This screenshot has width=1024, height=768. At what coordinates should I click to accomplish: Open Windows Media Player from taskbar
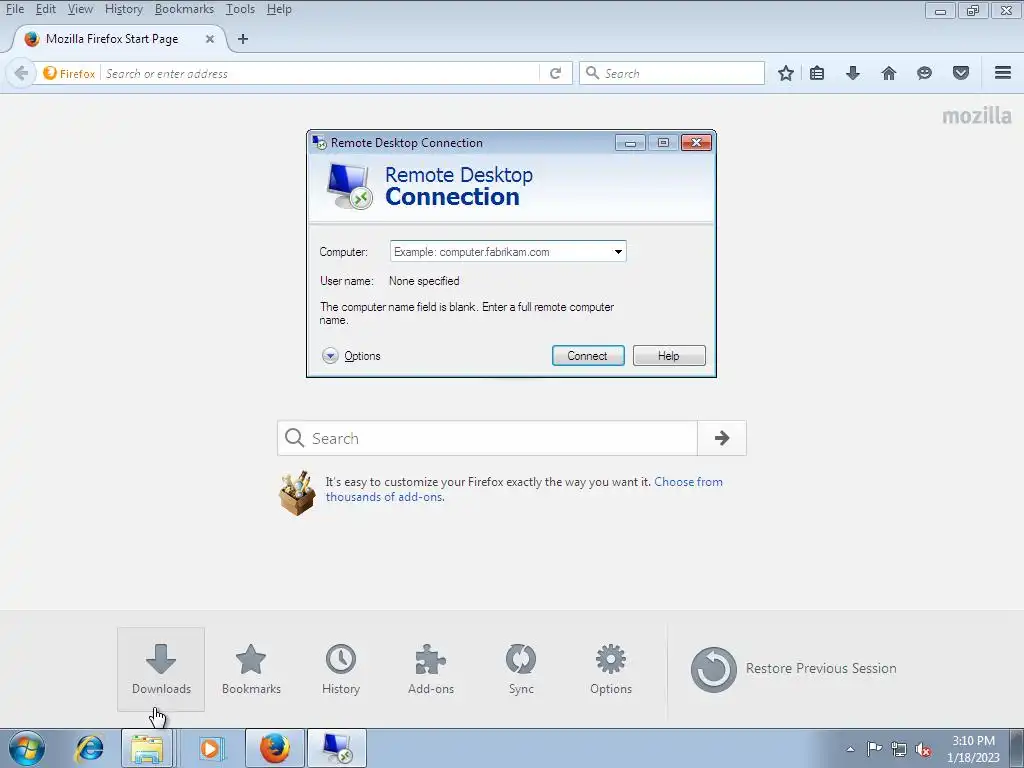[210, 748]
